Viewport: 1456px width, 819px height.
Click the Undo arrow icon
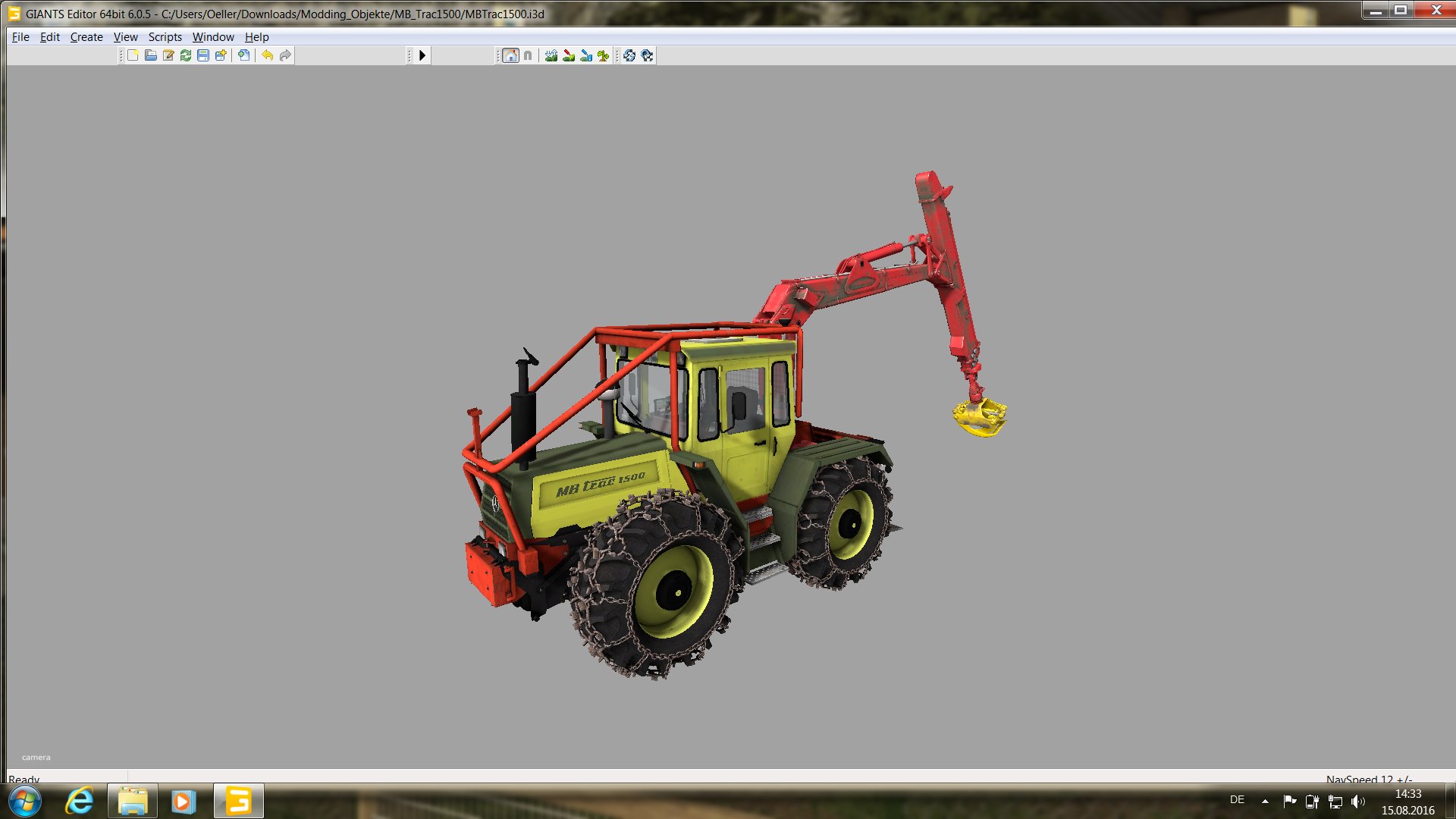click(x=268, y=55)
